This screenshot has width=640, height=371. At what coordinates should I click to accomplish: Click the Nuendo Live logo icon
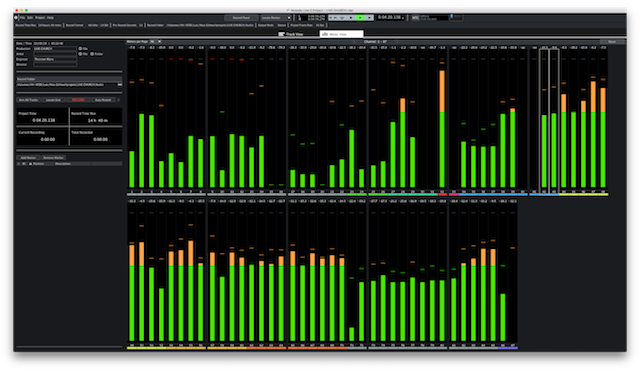click(16, 18)
